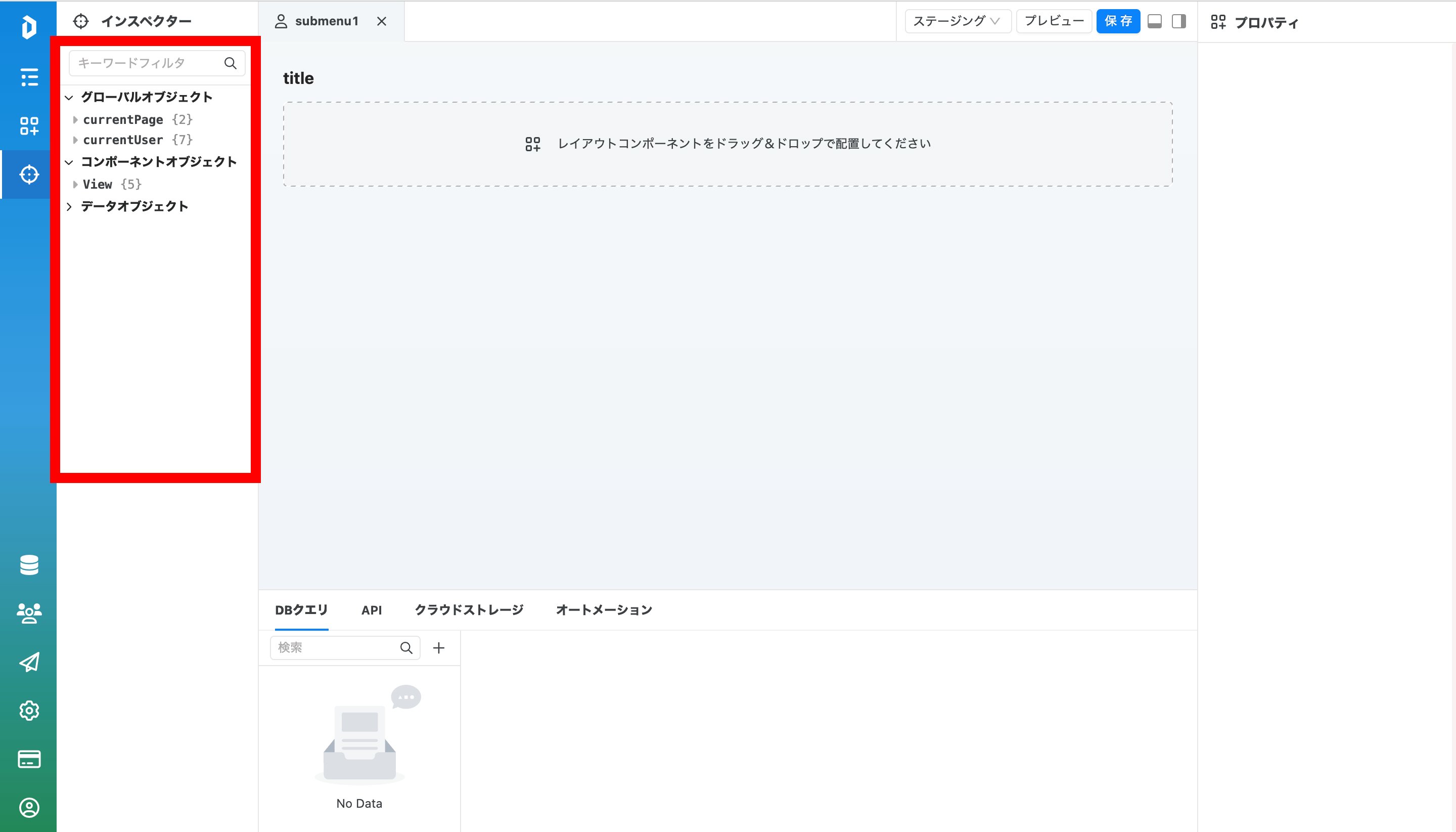Expand the currentPage tree node
1456x832 pixels.
(x=75, y=119)
